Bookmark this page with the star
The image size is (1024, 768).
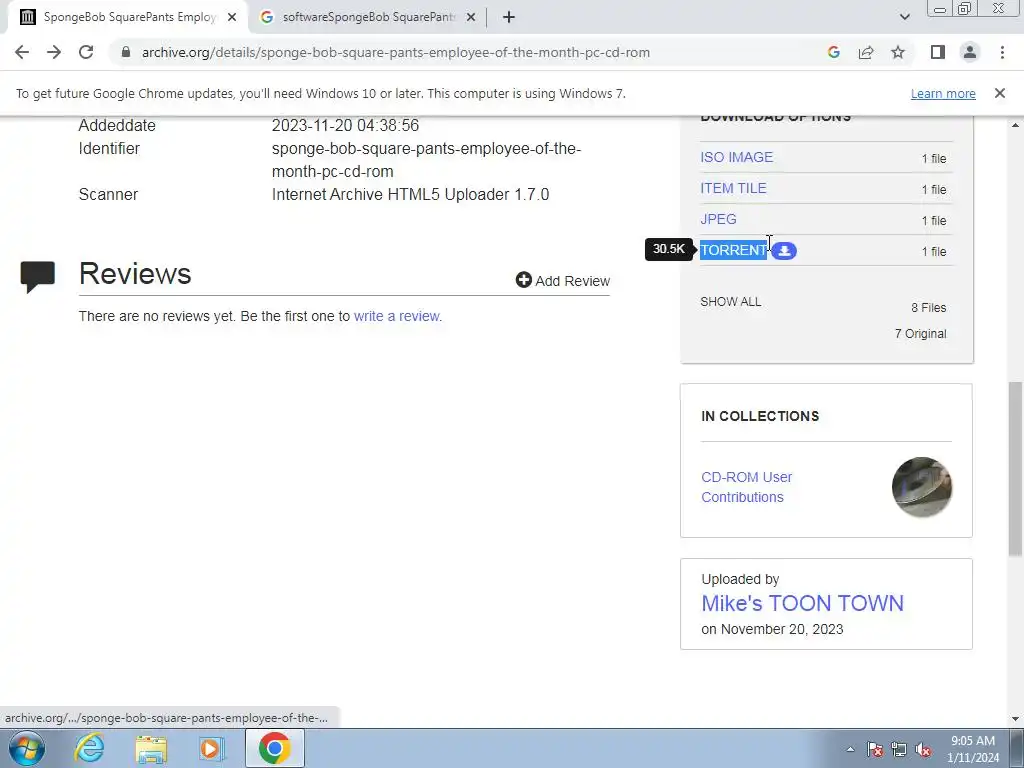point(898,52)
